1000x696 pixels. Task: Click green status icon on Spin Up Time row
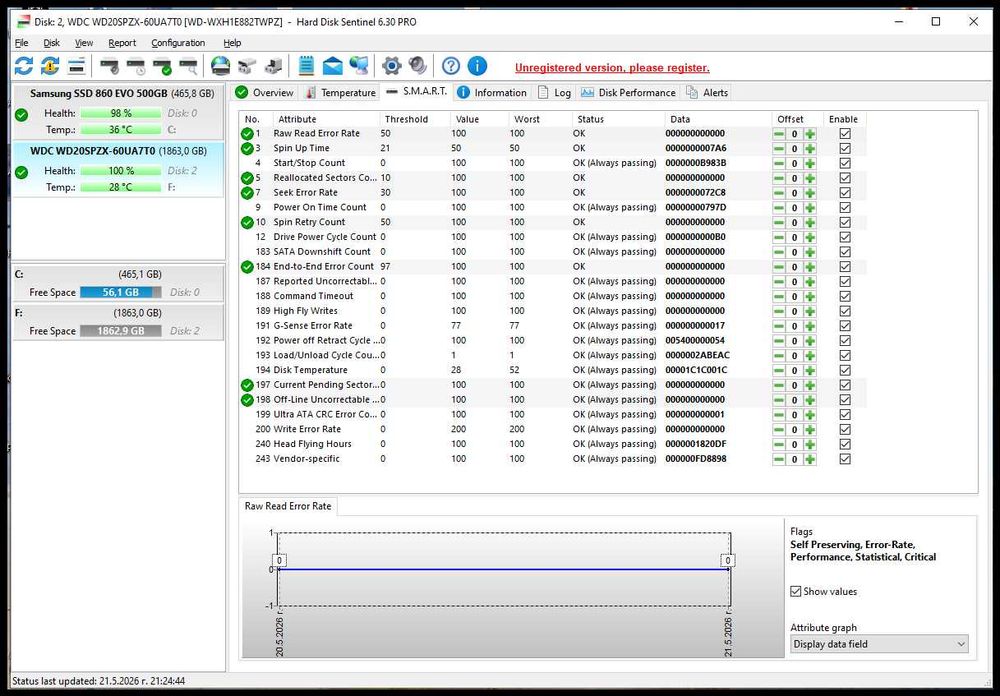[247, 149]
